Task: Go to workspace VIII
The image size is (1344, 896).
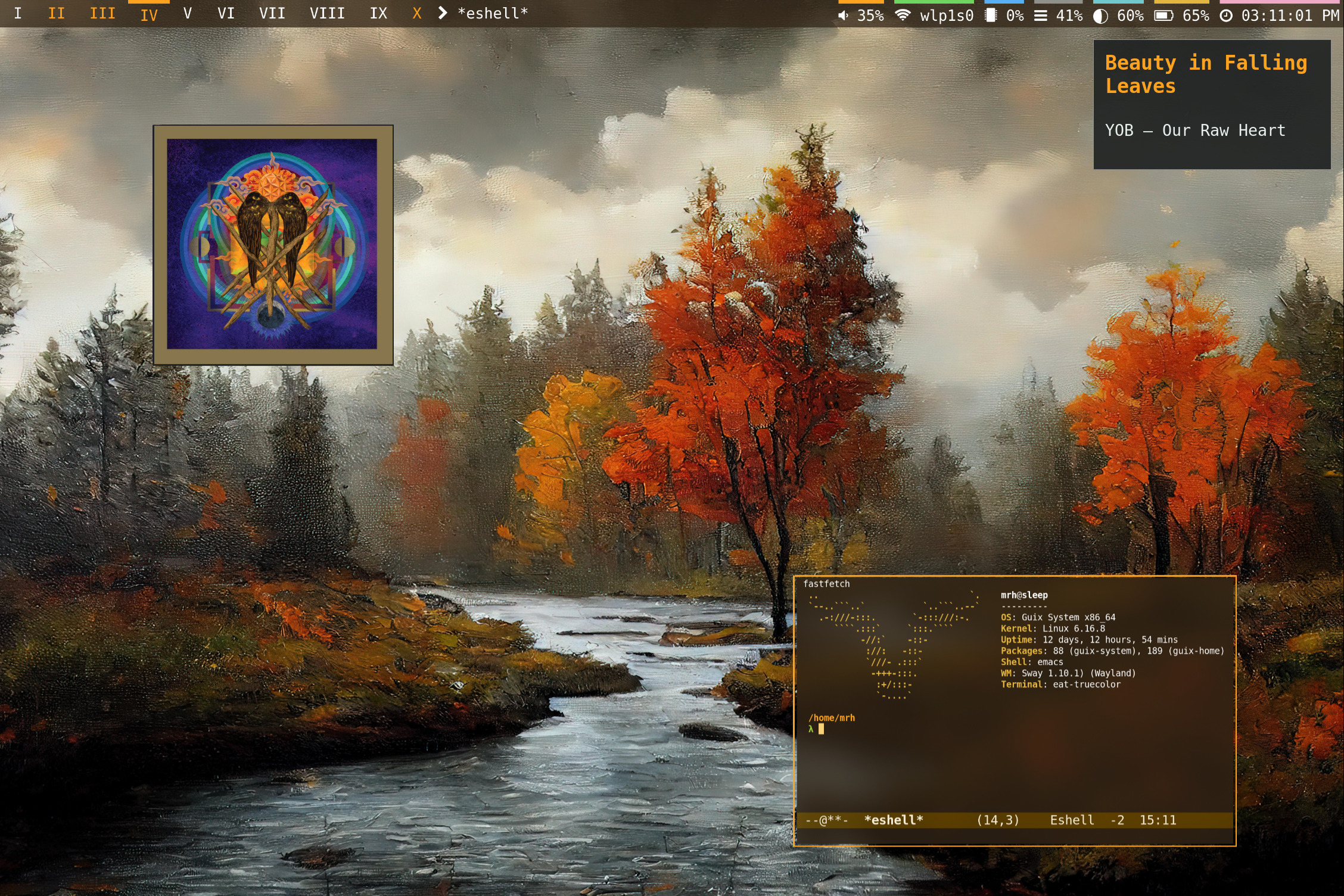Action: (327, 13)
